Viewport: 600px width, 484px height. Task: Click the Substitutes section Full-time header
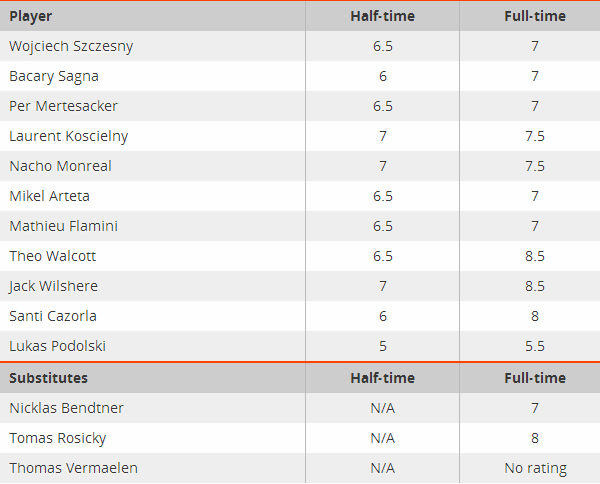[x=535, y=378]
